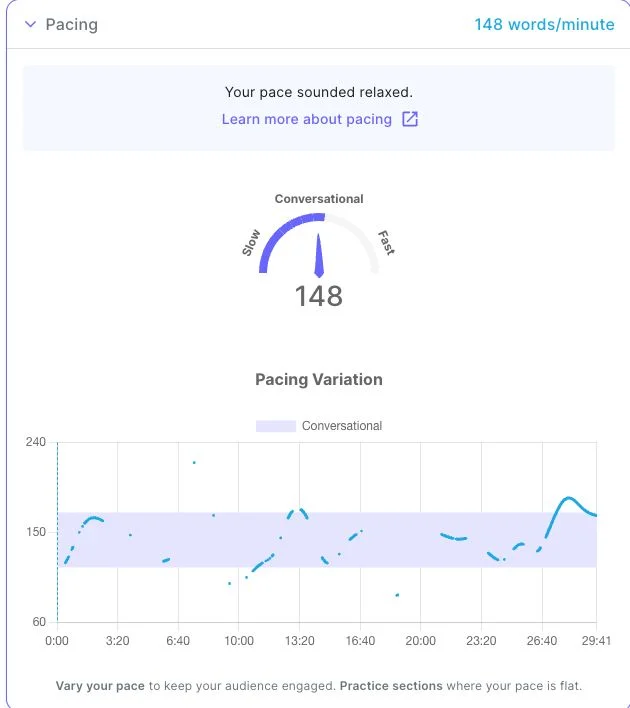Open Learn more about pacing link
The image size is (630, 708).
tap(307, 119)
